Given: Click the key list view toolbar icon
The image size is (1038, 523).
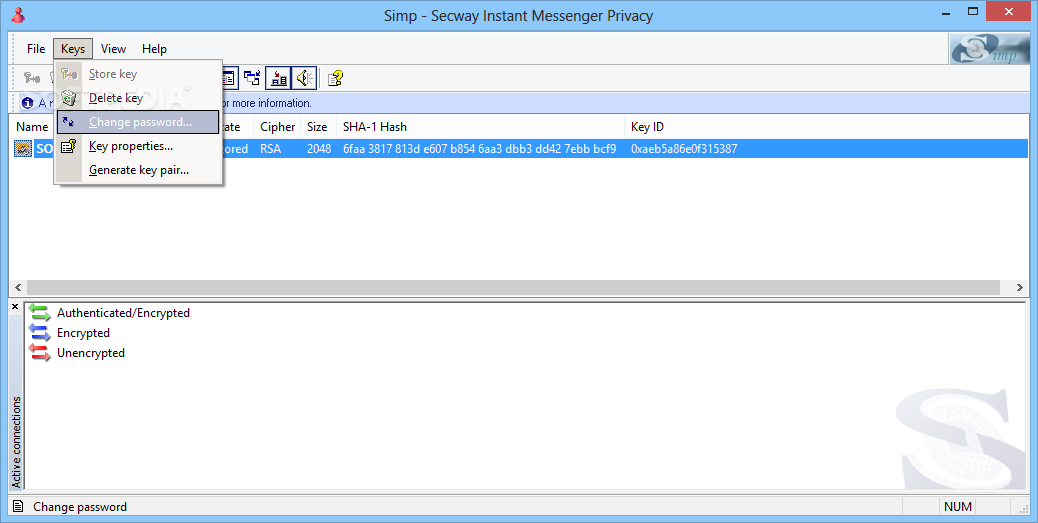Looking at the screenshot, I should (x=229, y=78).
